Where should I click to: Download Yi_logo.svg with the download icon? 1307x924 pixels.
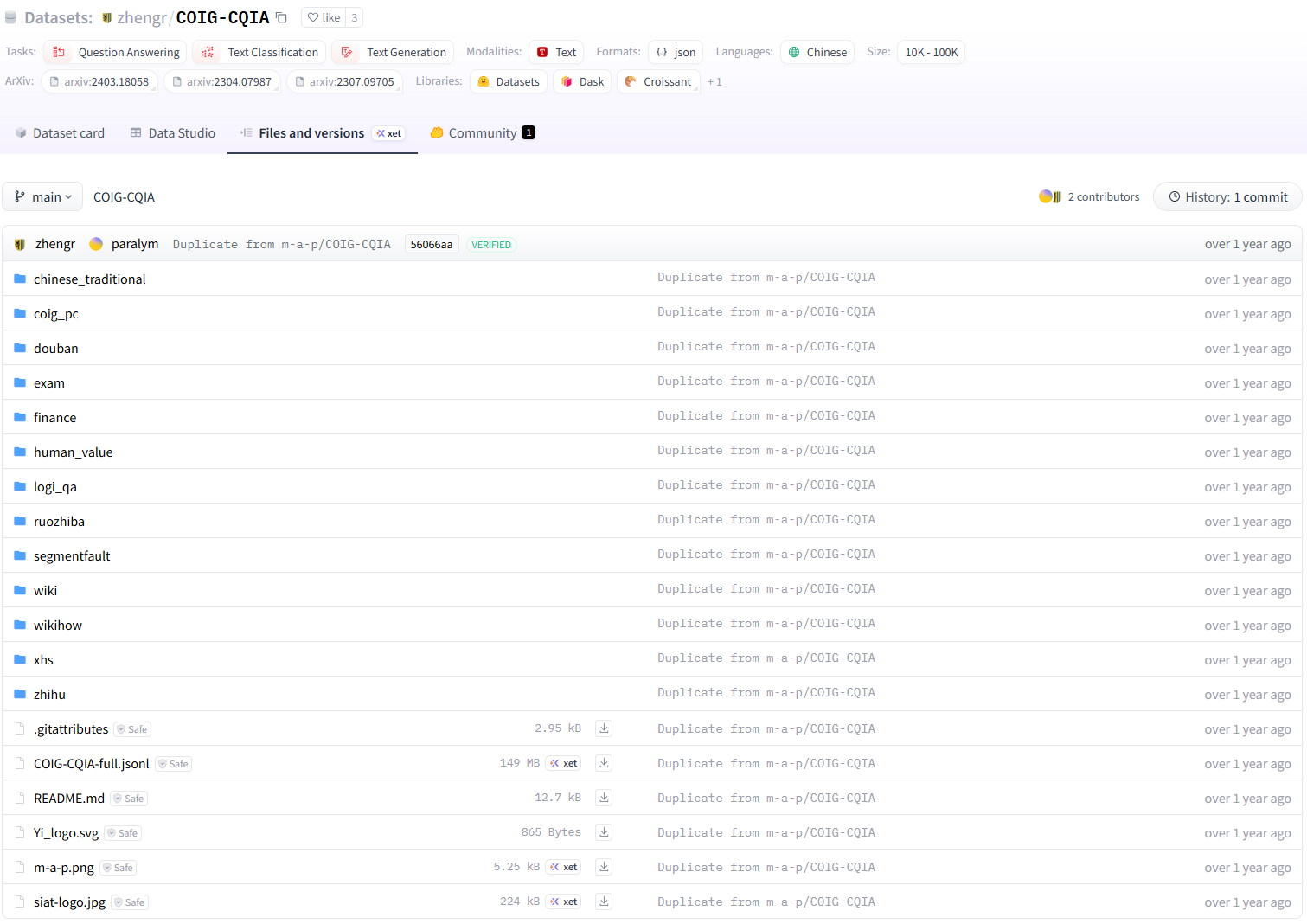[x=604, y=832]
